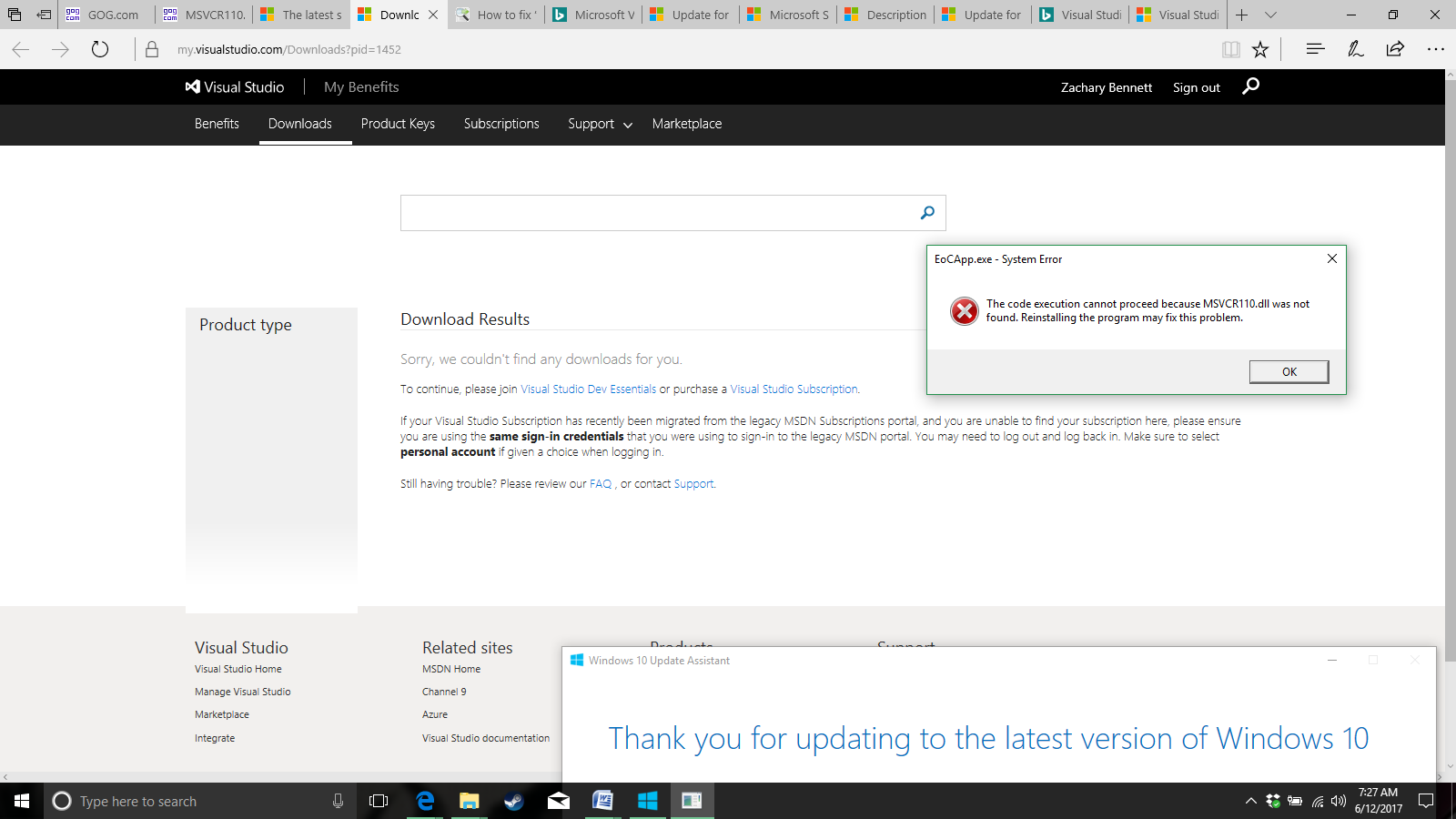Switch to the How to fix tab
Screen dimensions: 1456x819
[496, 15]
